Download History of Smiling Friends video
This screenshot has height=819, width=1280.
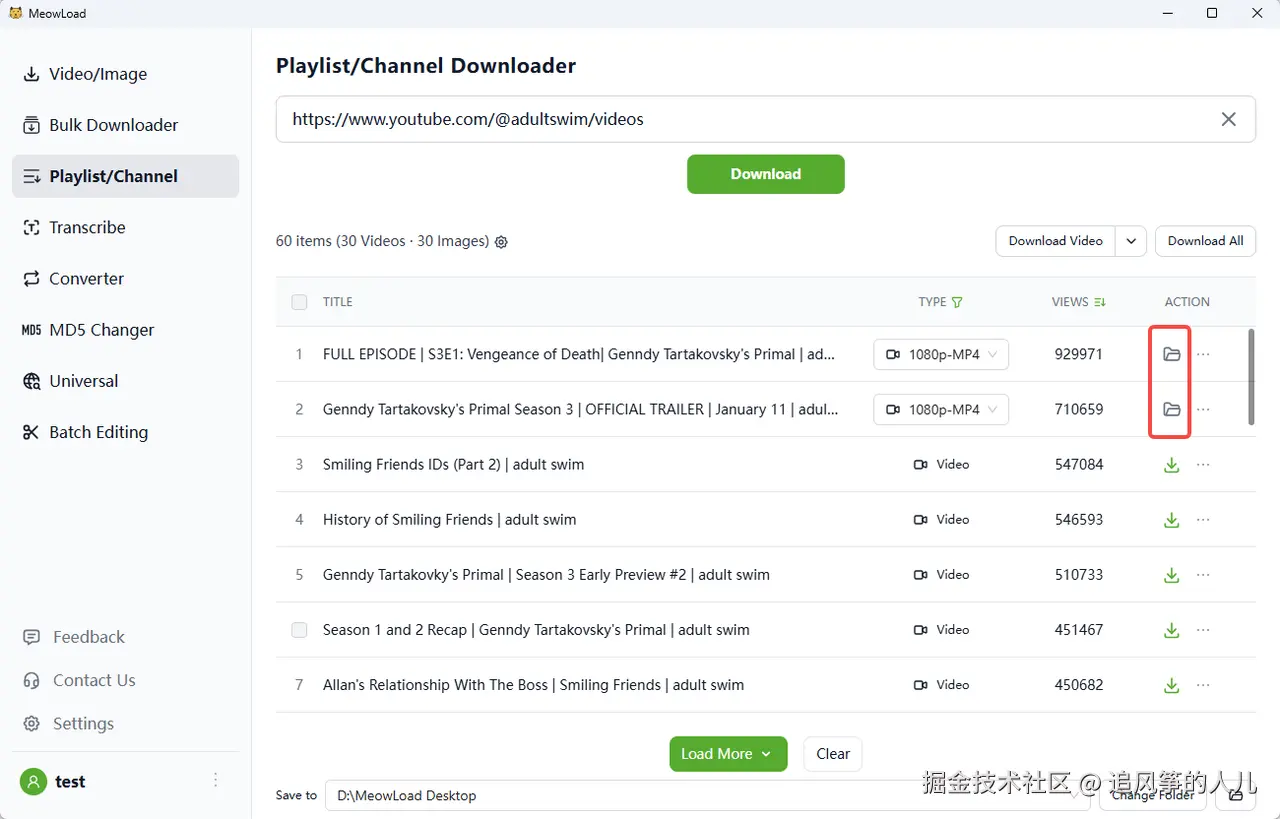coord(1172,520)
